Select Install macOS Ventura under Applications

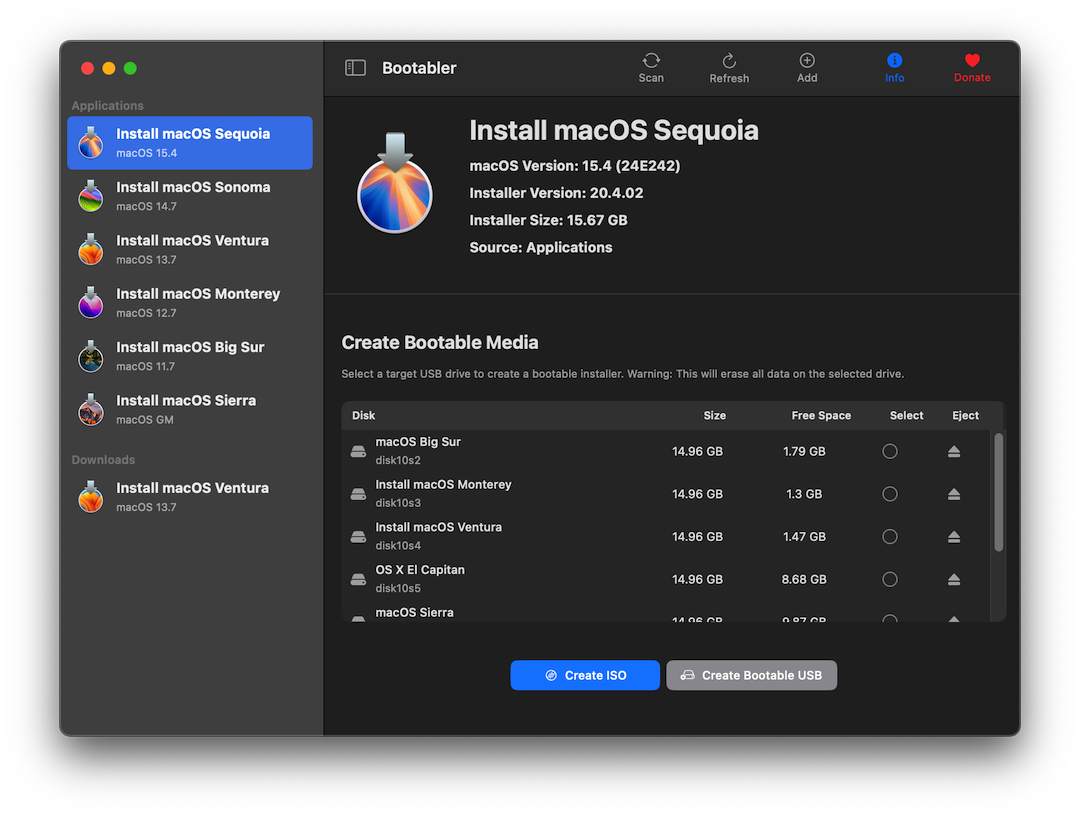[190, 249]
